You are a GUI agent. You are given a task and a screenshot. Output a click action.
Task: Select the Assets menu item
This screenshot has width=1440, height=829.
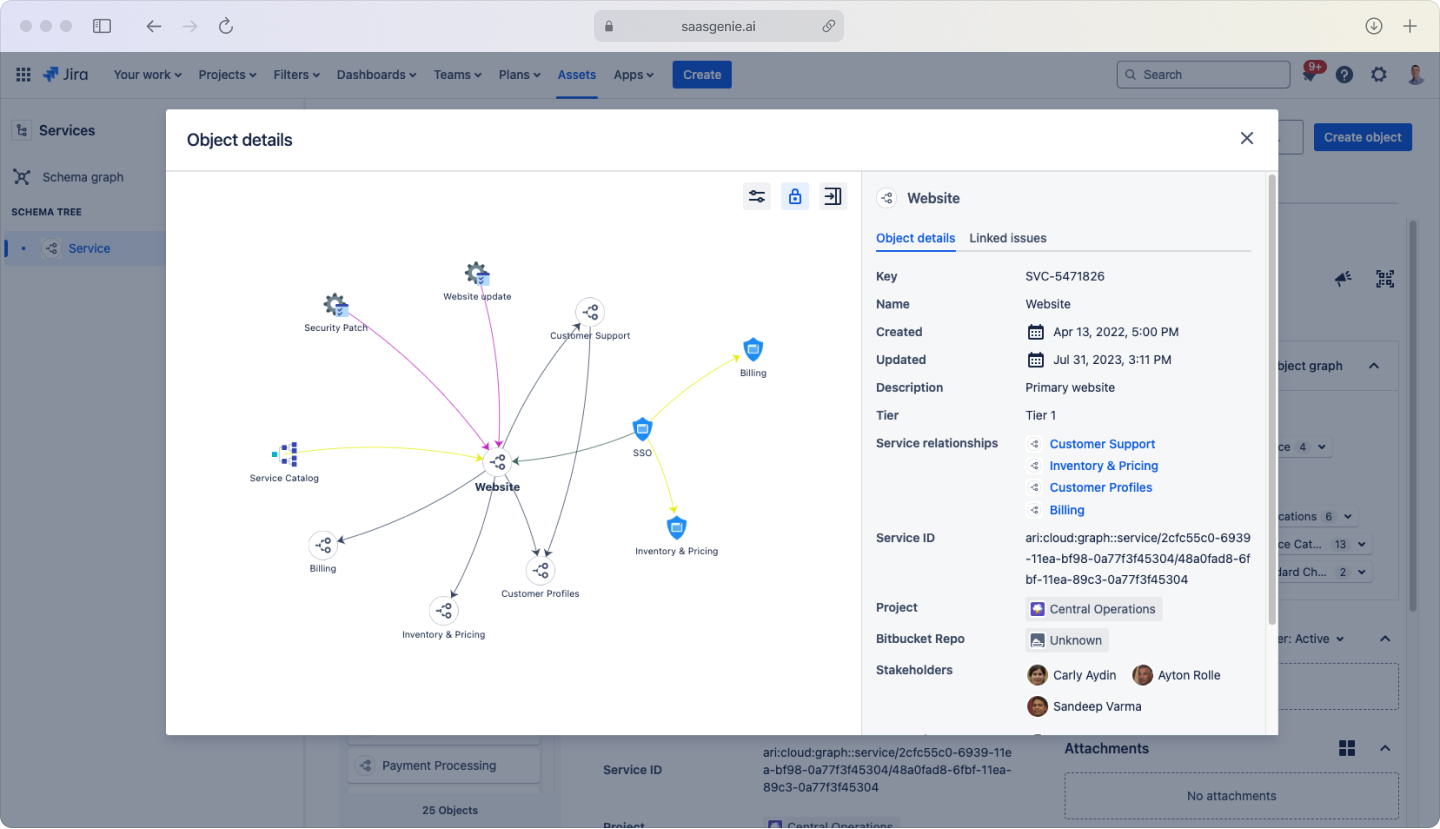(x=576, y=74)
